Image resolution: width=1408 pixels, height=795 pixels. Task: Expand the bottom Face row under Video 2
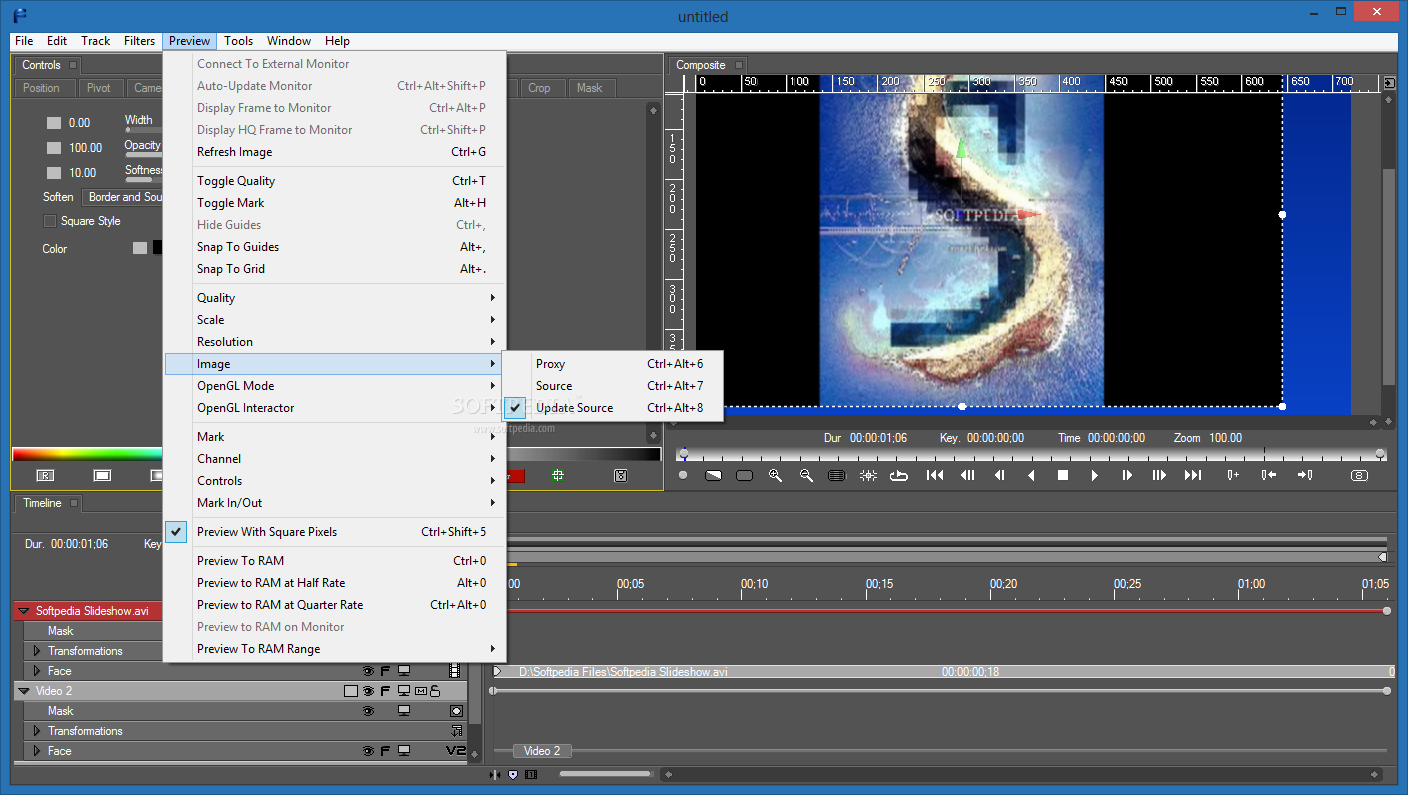click(x=38, y=751)
